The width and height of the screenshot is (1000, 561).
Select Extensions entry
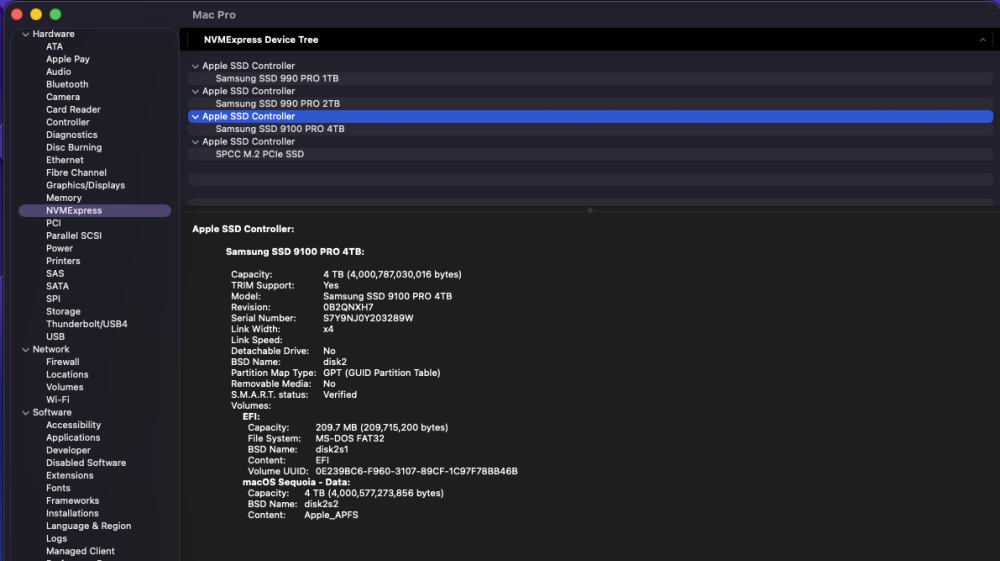pyautogui.click(x=70, y=476)
